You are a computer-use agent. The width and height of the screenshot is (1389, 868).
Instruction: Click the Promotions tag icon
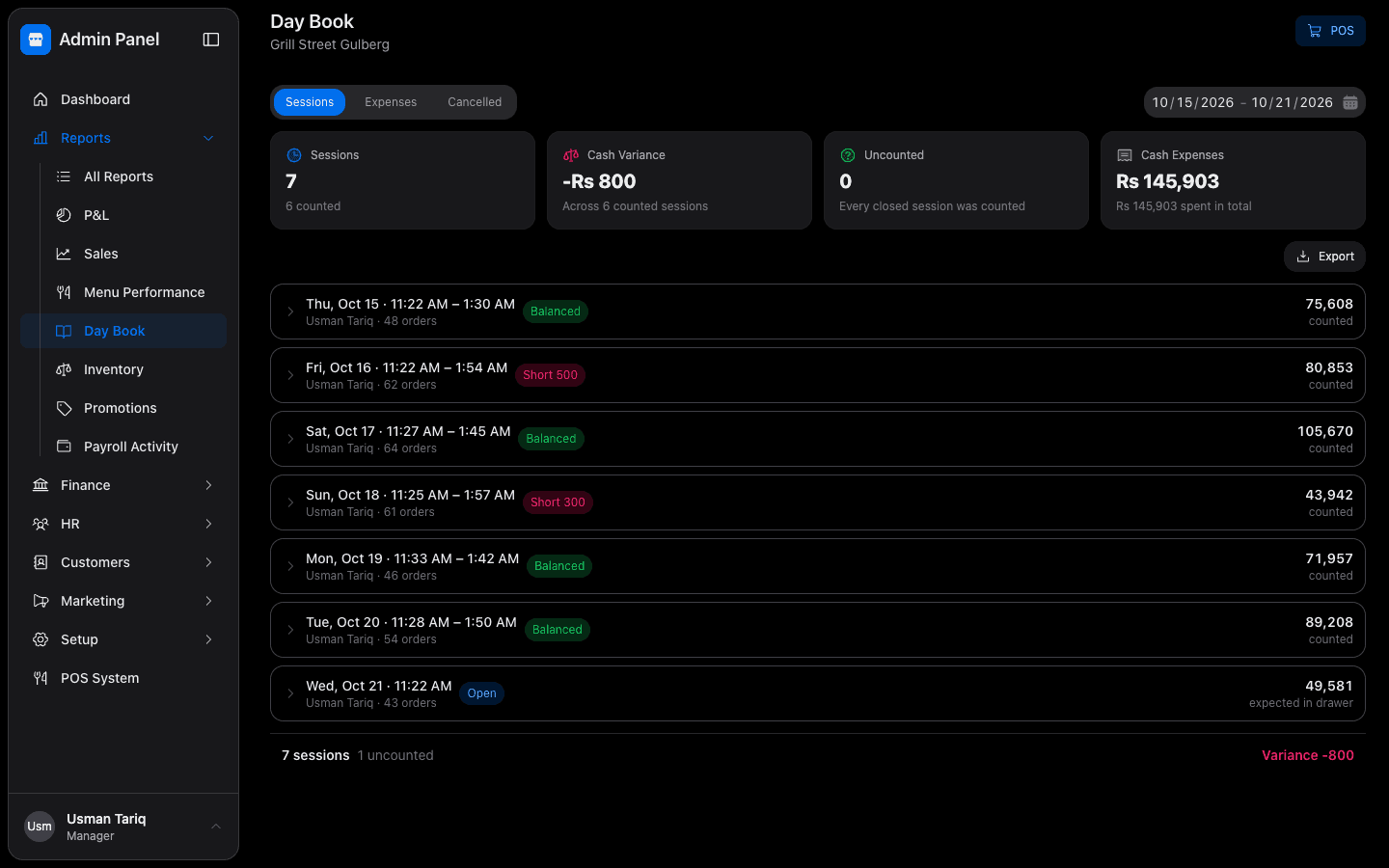[64, 408]
